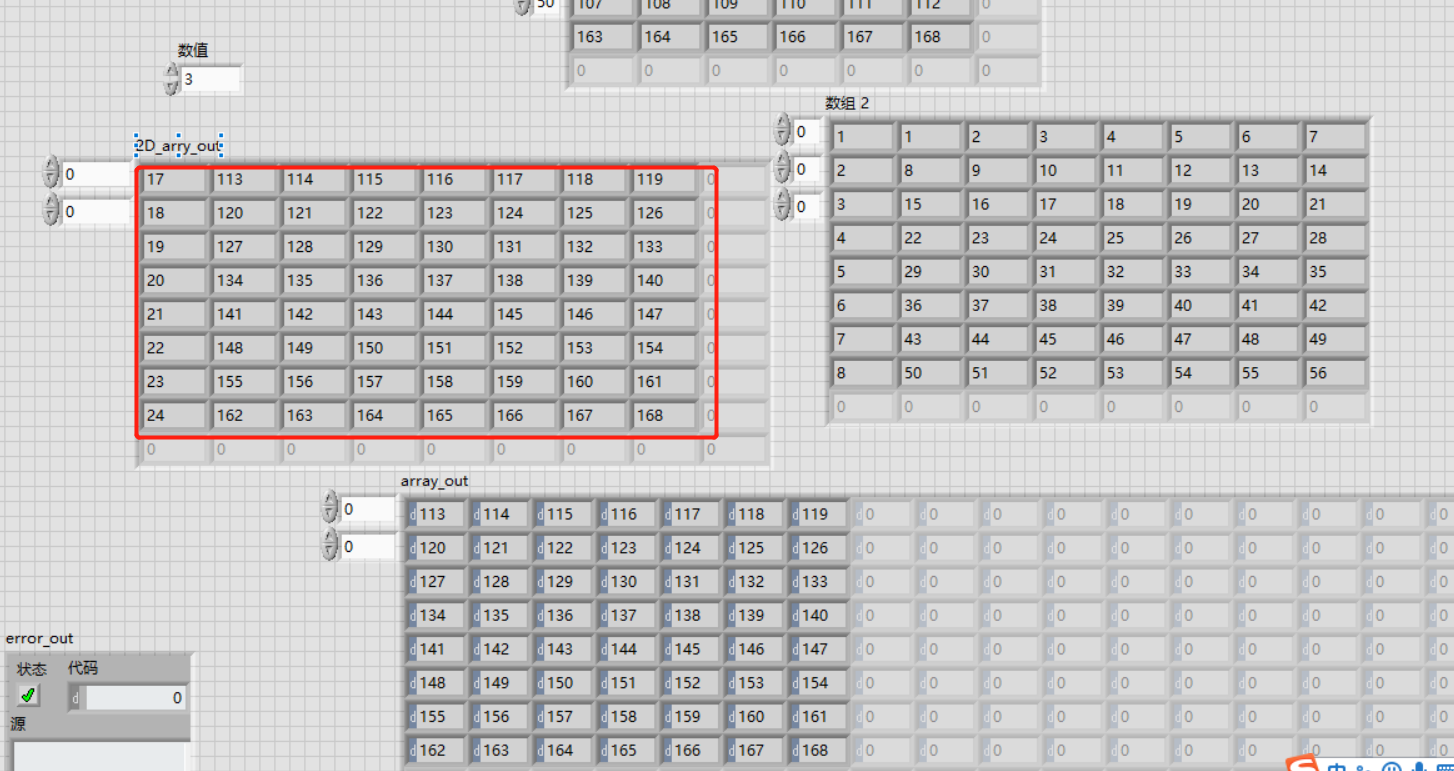Screen dimensions: 1454x771
Task: Toggle the 状态 green checkmark indicator in error_out
Action: [x=28, y=694]
